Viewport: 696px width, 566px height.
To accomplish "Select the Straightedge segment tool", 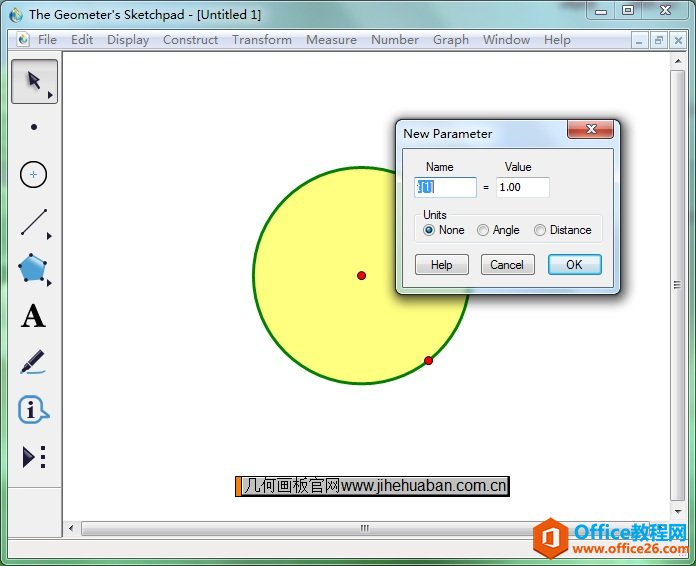I will pyautogui.click(x=34, y=222).
